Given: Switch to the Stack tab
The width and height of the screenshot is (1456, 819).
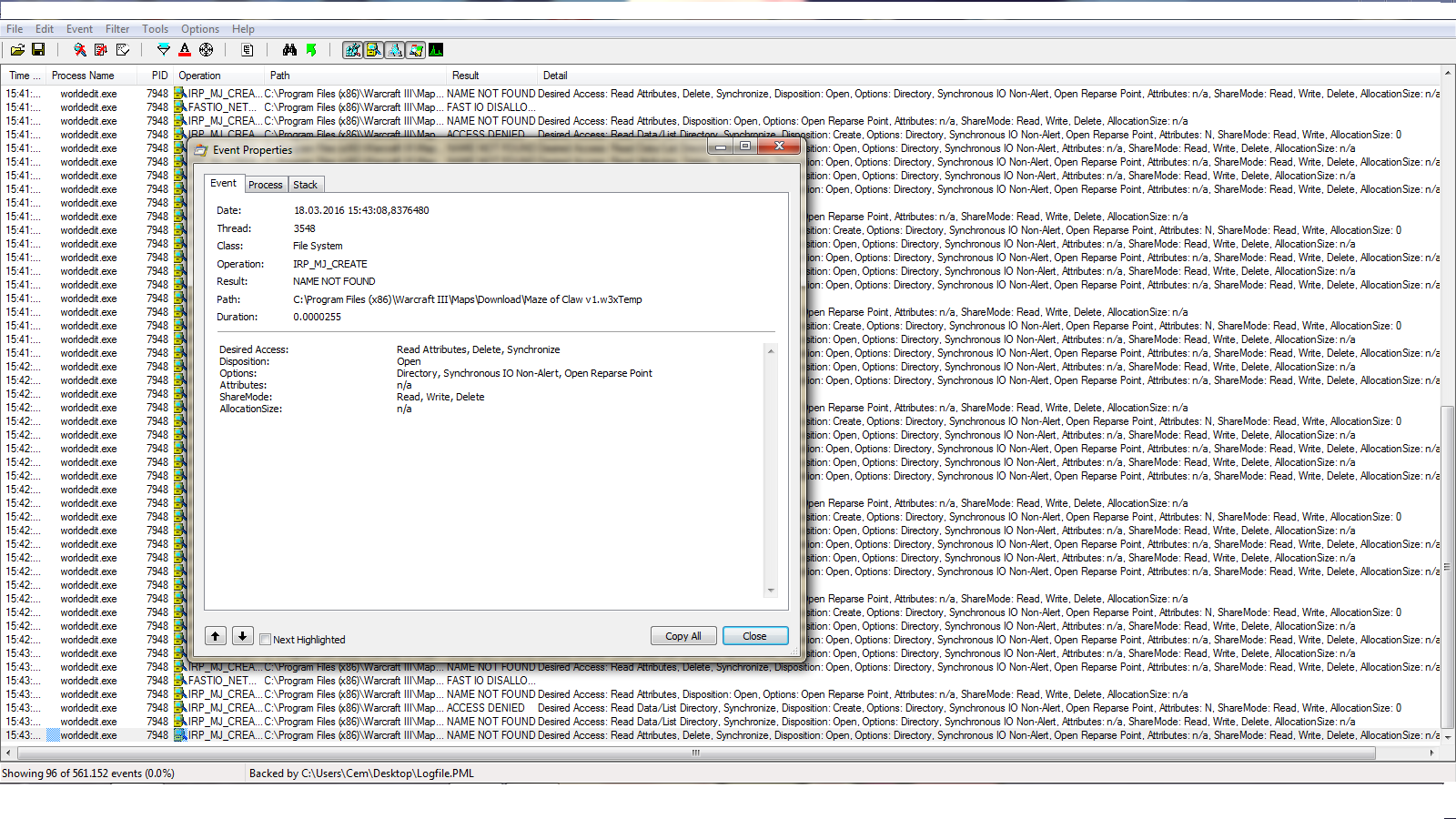Looking at the screenshot, I should [305, 184].
